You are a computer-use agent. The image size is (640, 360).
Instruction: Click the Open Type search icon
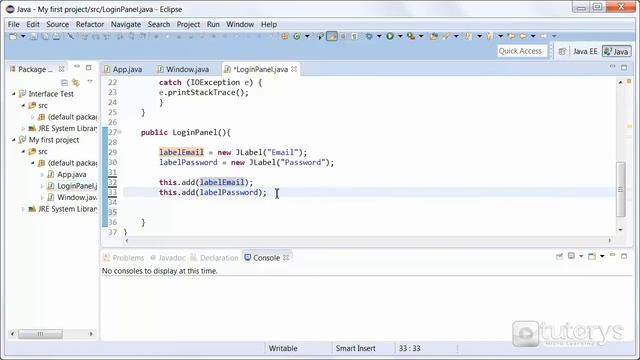(x=321, y=37)
